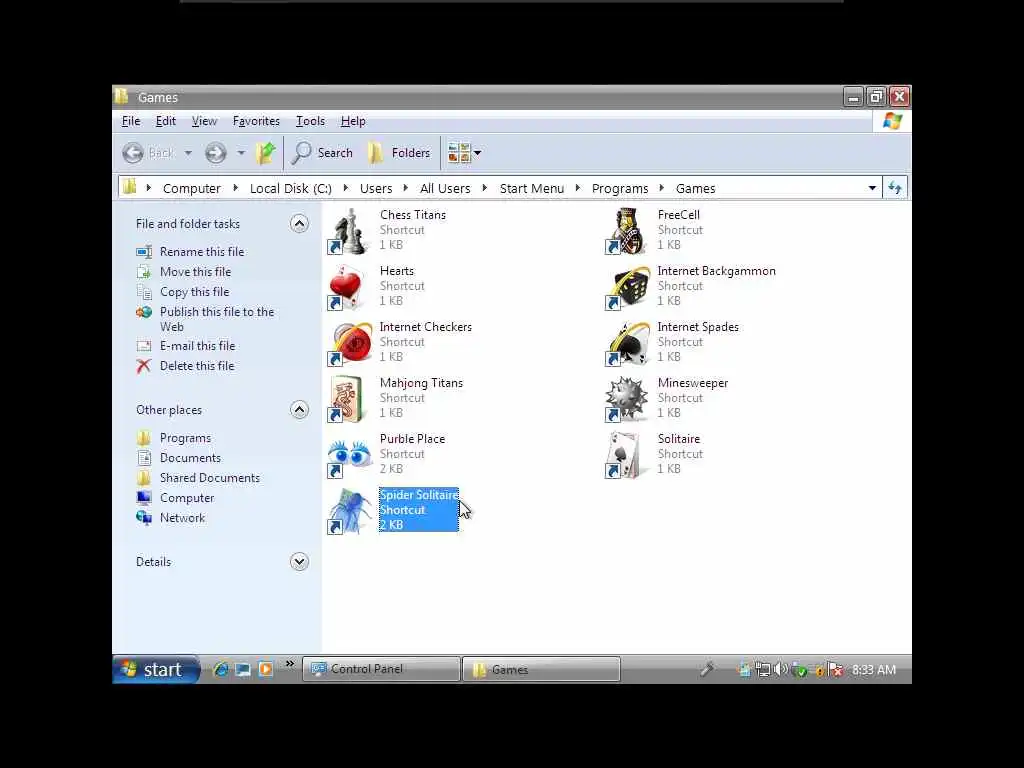The width and height of the screenshot is (1024, 768).
Task: Toggle the Folders pane button
Action: click(x=399, y=153)
